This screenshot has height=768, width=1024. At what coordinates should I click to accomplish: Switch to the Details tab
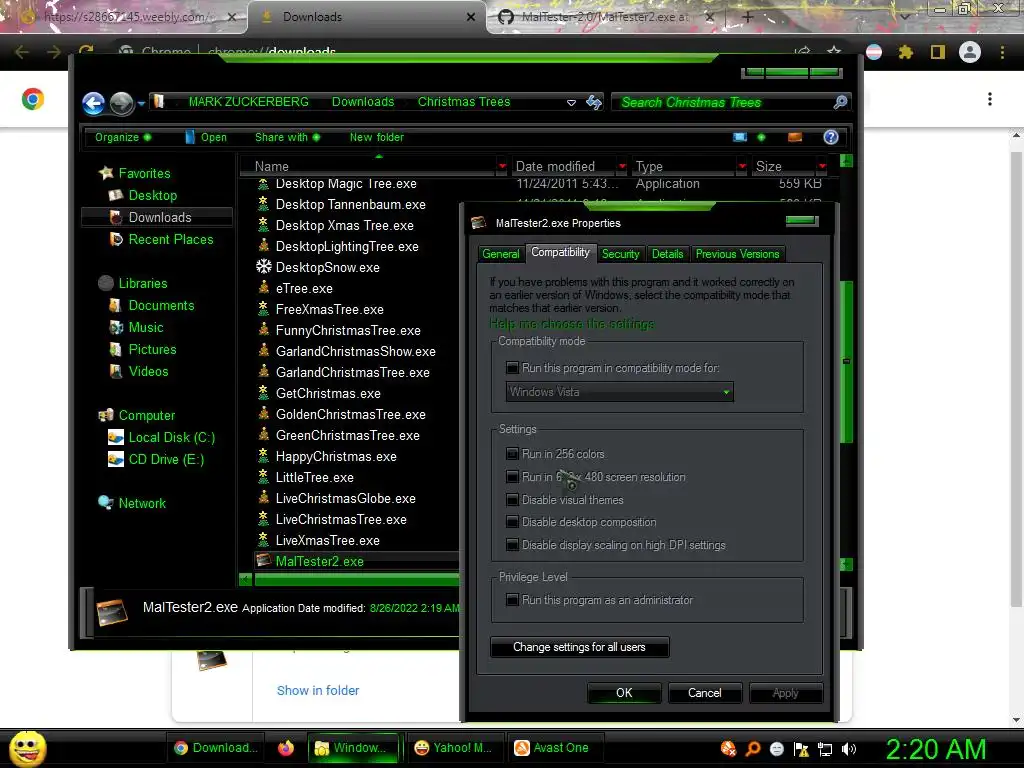[x=667, y=254]
